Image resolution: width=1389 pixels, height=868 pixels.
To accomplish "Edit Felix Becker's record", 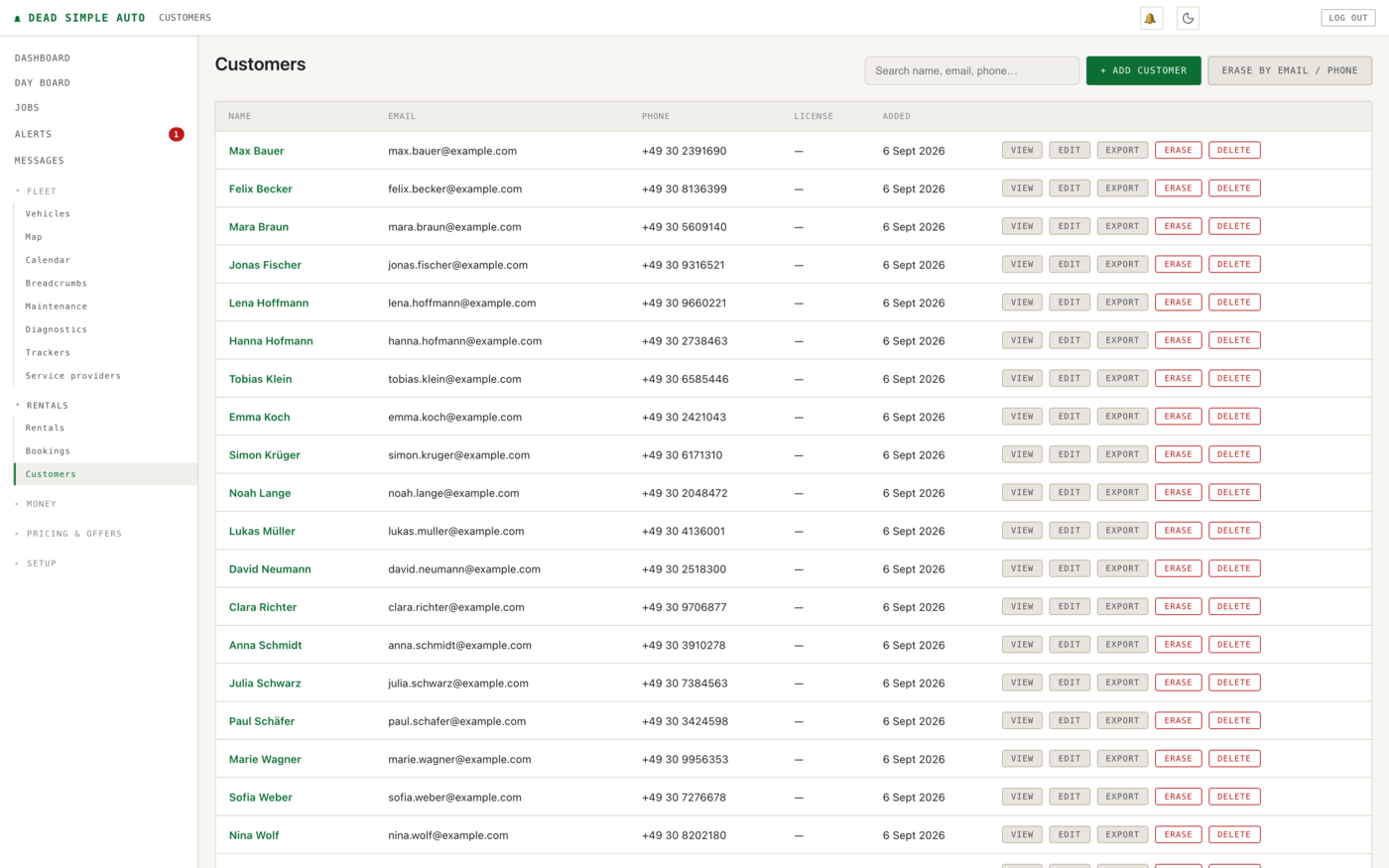I will pyautogui.click(x=1070, y=188).
